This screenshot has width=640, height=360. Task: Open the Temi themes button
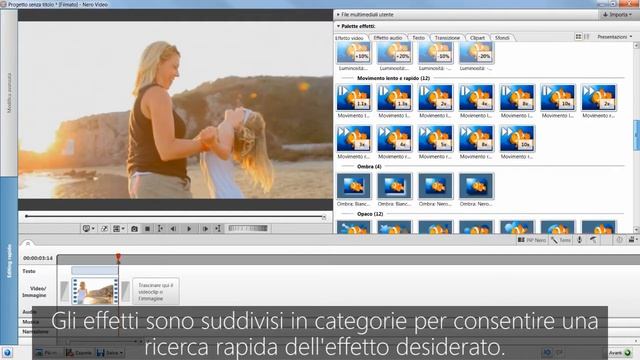560,240
